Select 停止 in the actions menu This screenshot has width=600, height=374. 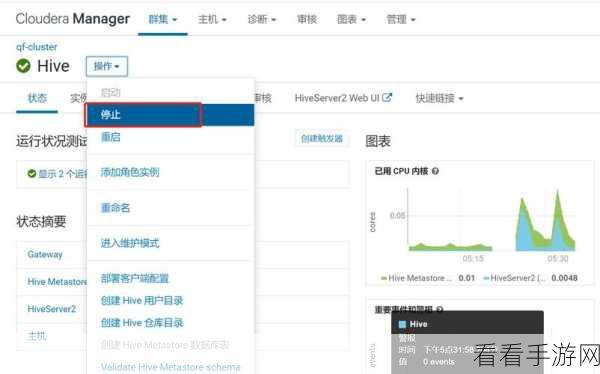170,114
